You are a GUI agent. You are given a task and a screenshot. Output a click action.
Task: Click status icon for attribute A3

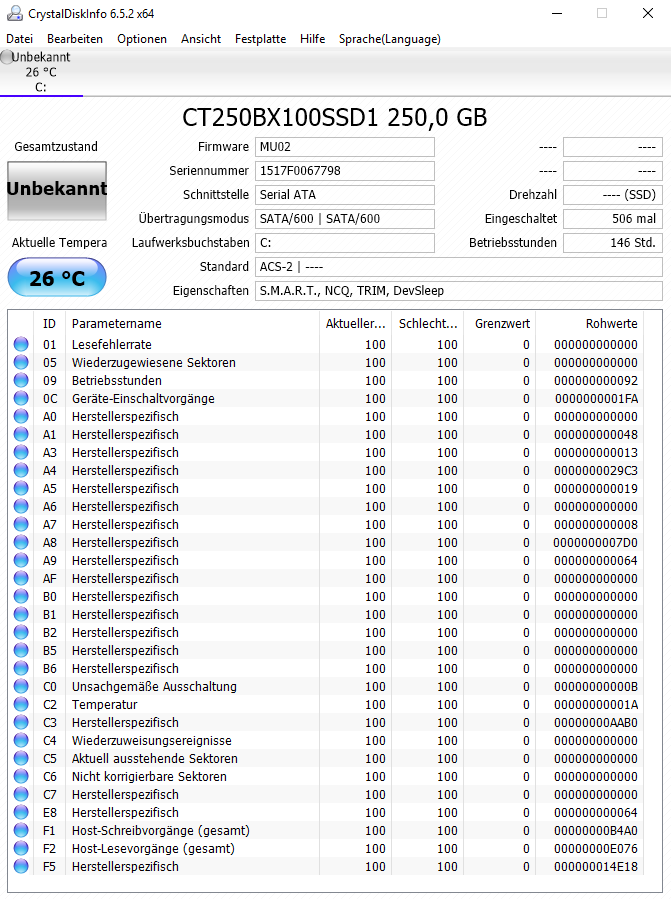(21, 452)
